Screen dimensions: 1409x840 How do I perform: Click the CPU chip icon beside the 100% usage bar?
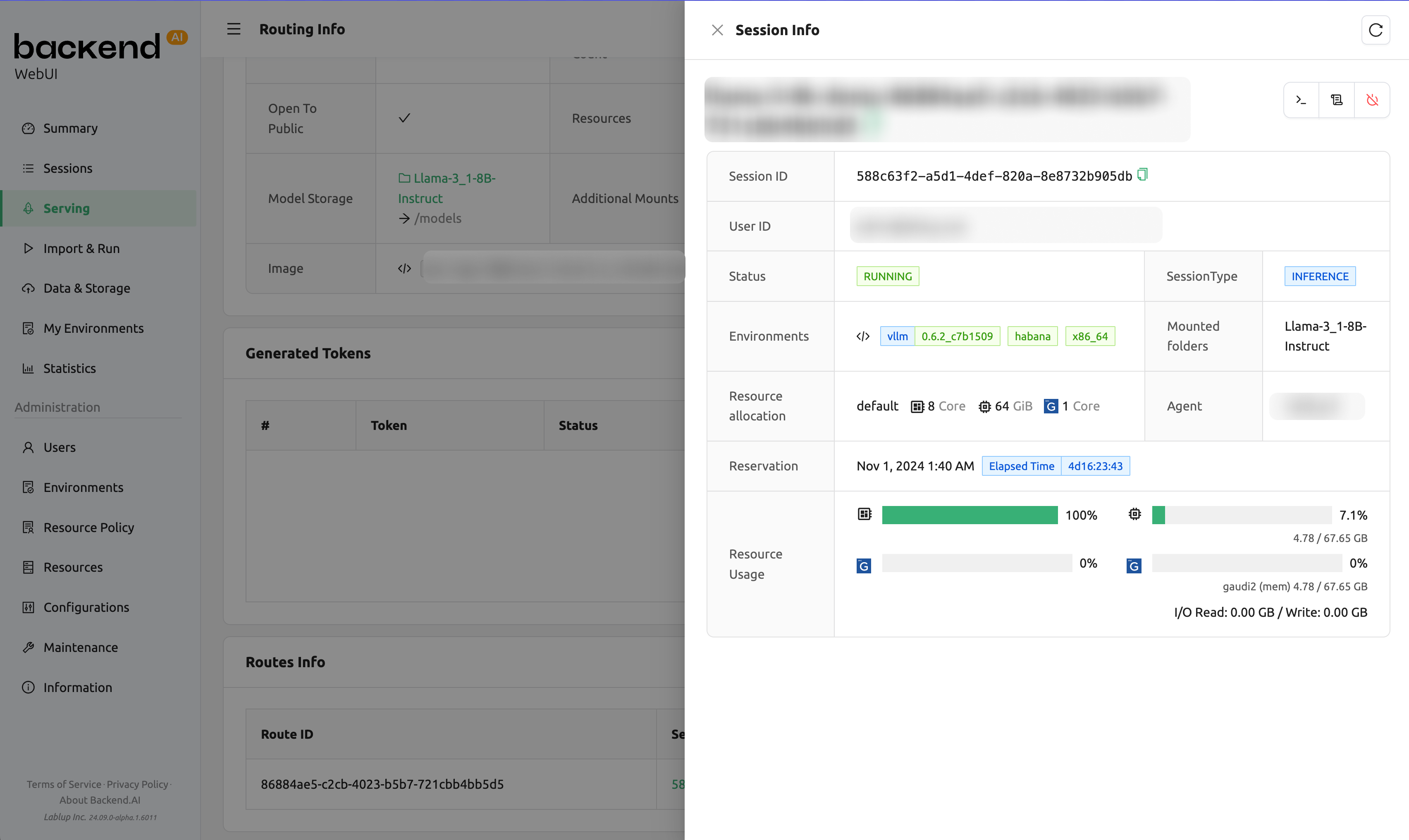pos(865,514)
